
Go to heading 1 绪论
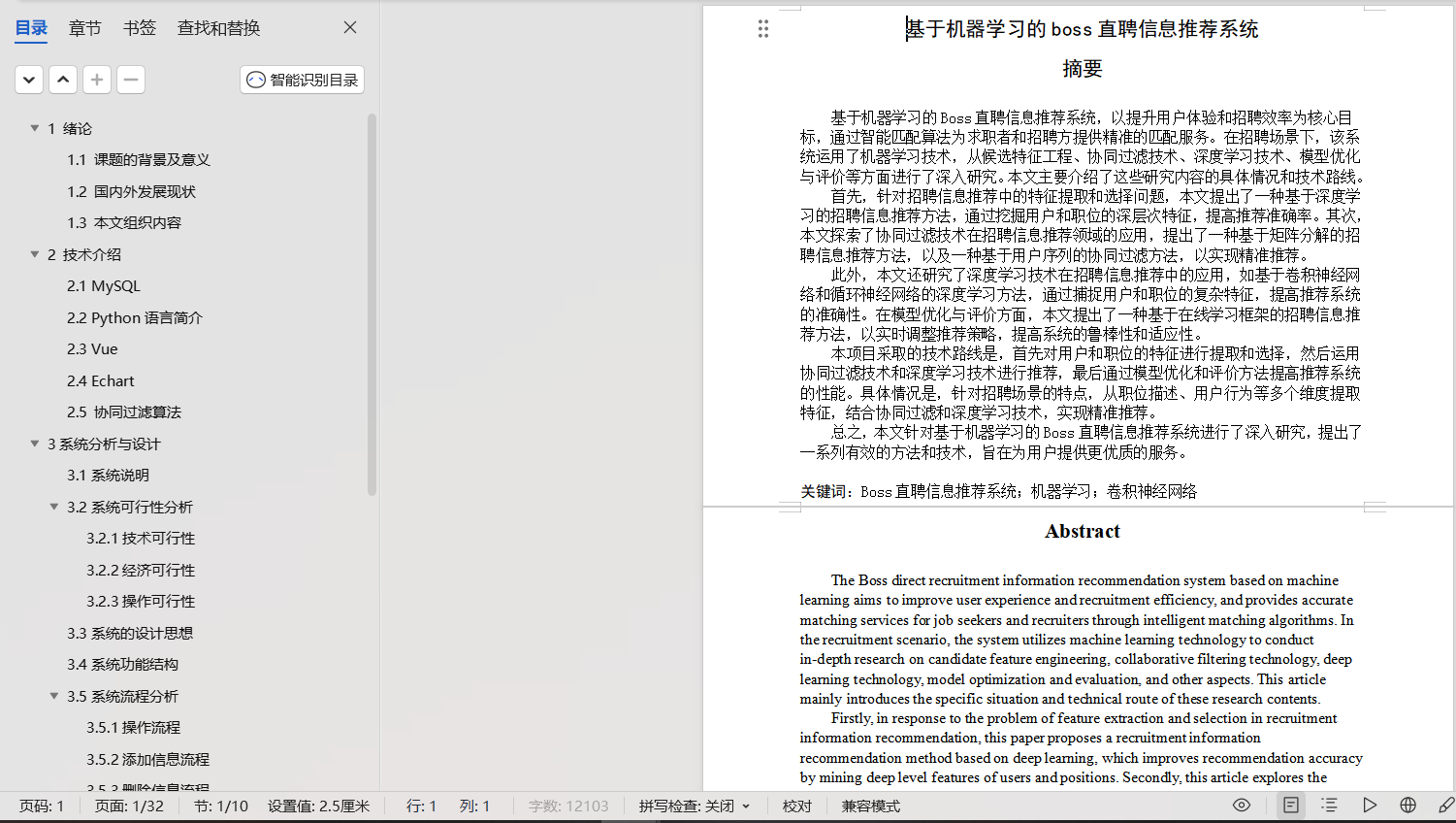point(70,128)
